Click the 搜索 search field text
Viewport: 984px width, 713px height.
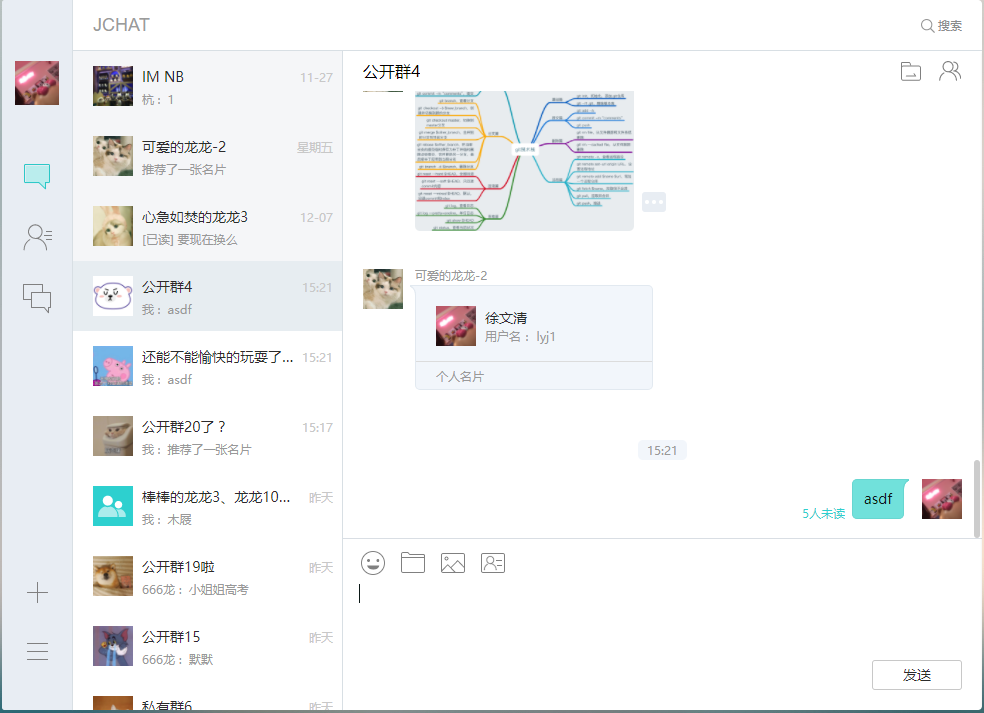[x=949, y=26]
